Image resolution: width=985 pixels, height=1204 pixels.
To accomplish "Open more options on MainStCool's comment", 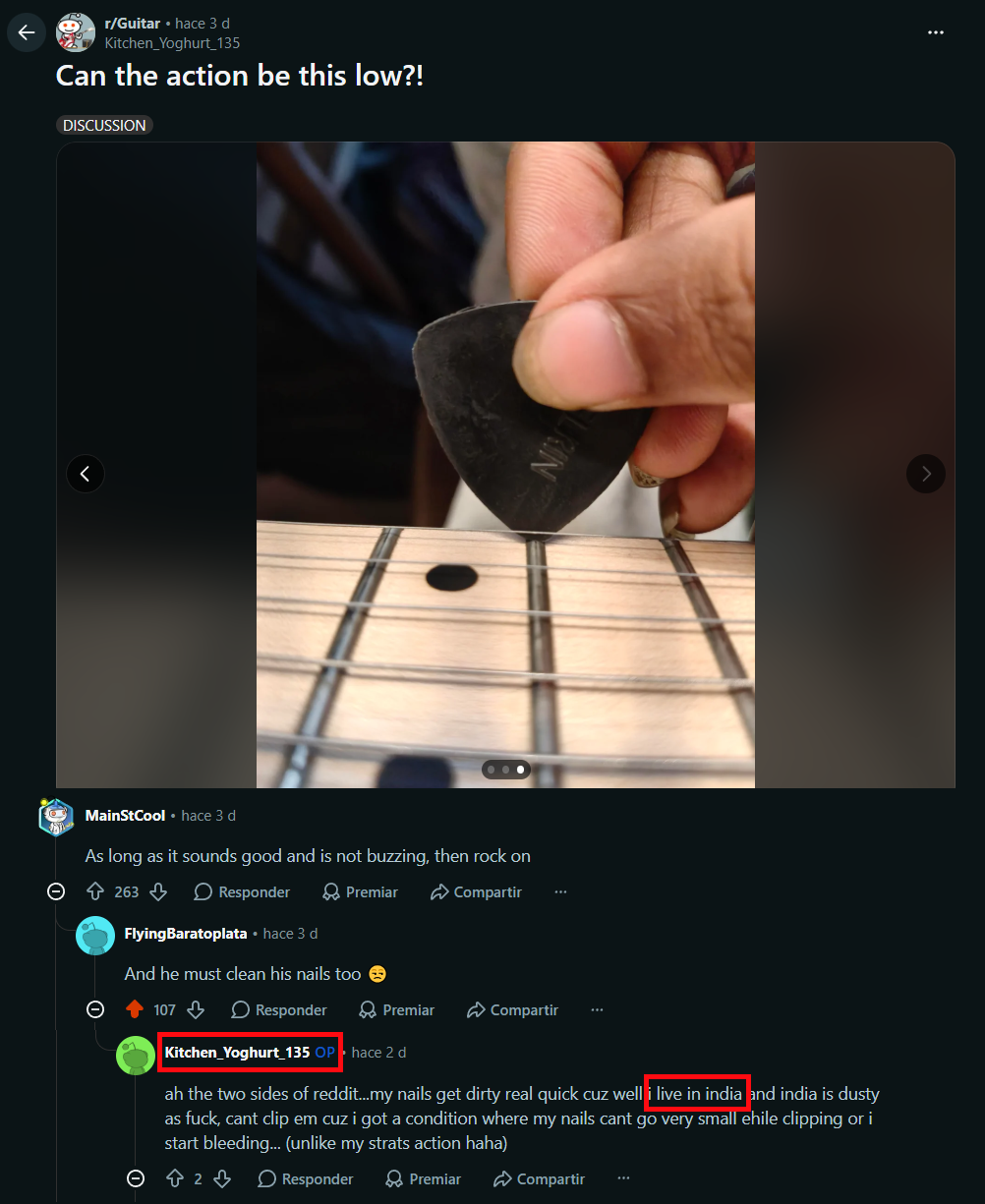I will 560,892.
